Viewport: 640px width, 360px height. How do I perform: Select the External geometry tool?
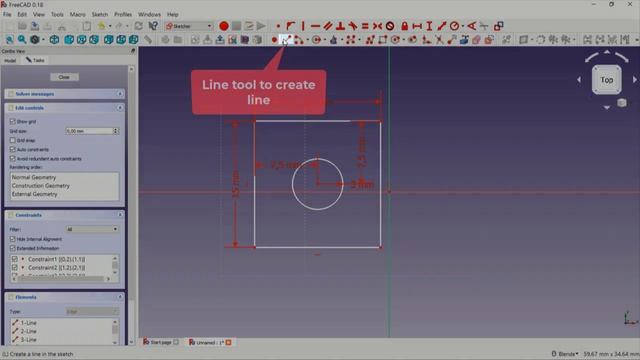tap(464, 40)
